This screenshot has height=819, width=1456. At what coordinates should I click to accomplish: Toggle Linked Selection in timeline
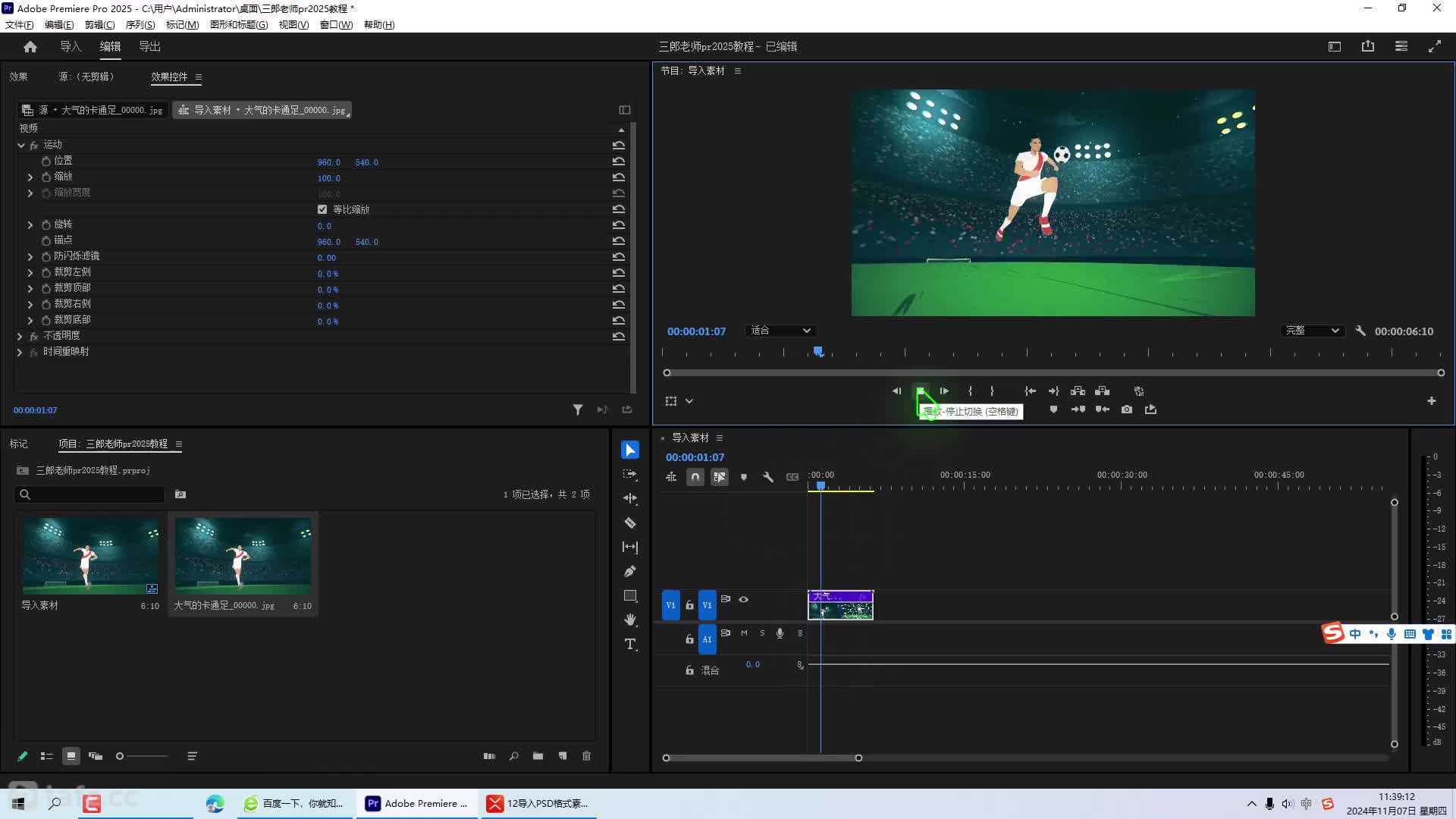pos(719,477)
